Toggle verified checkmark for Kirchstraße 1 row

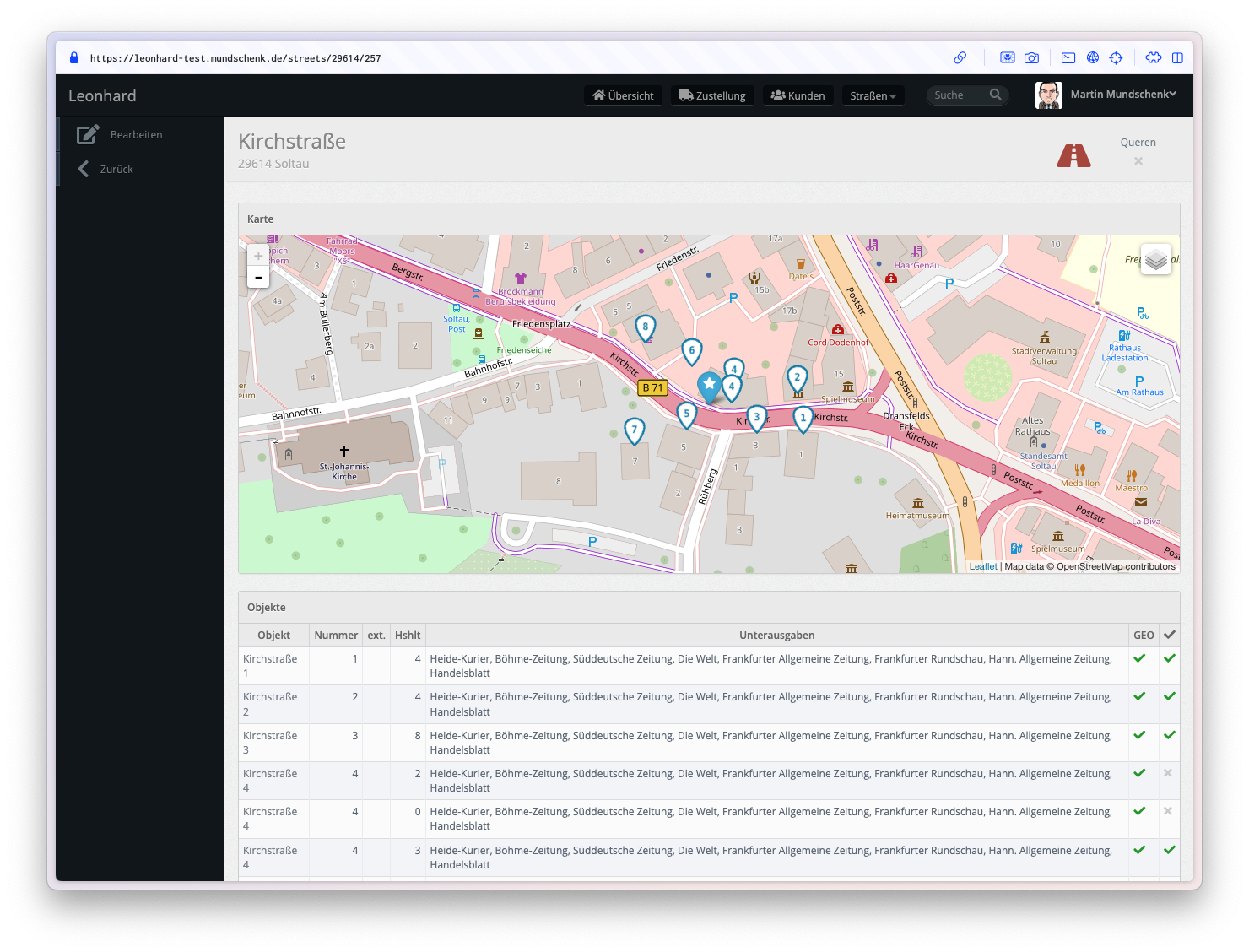tap(1169, 658)
